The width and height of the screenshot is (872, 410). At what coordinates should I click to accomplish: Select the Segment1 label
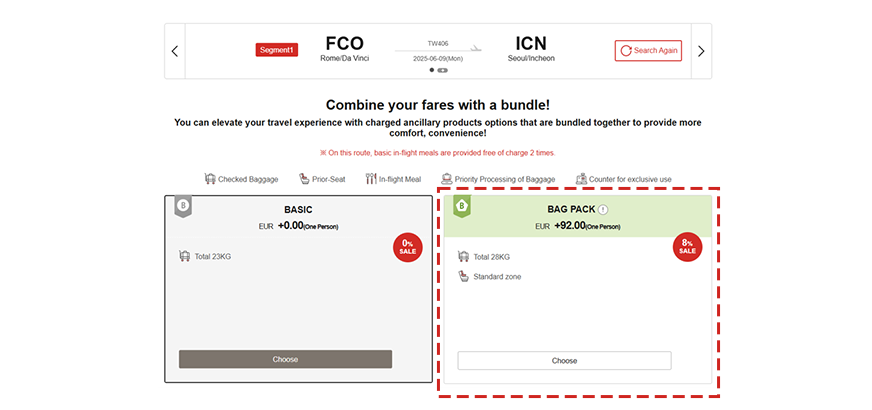[x=277, y=50]
